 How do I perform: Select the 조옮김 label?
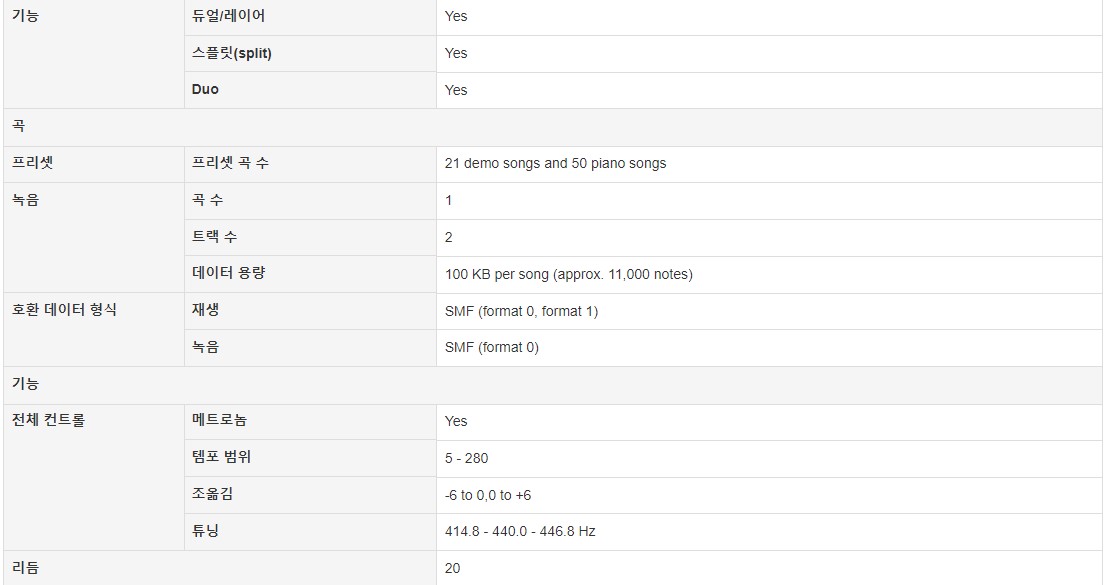(x=212, y=493)
